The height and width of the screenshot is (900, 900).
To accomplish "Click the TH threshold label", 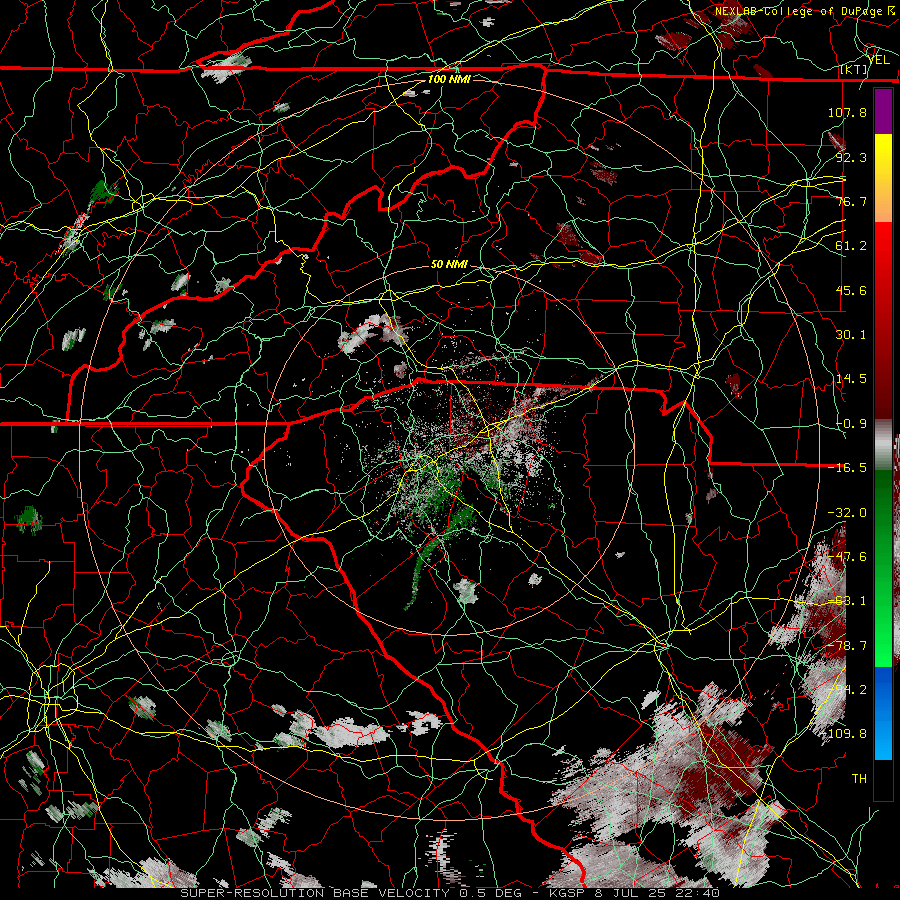I will (859, 779).
